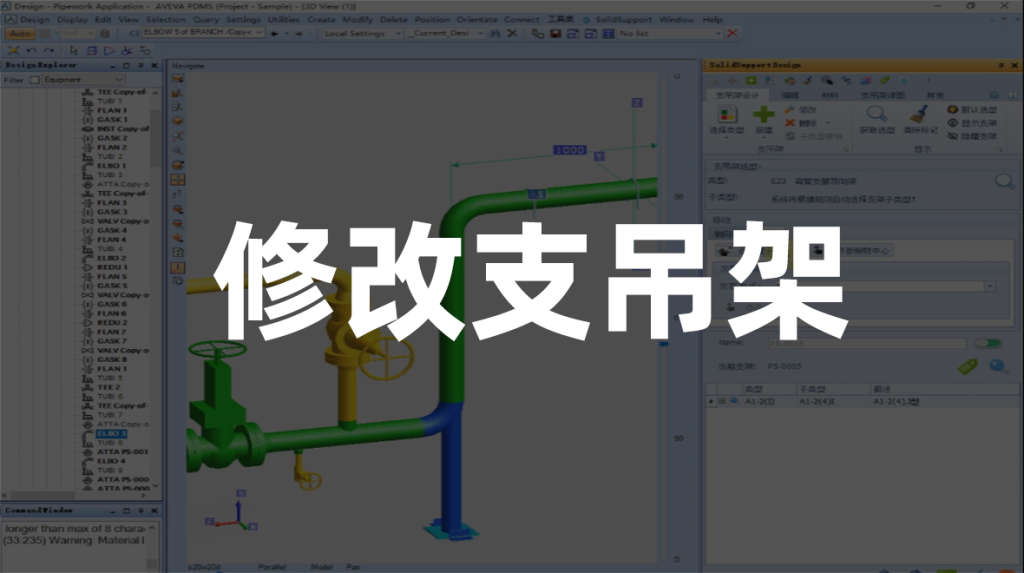The width and height of the screenshot is (1024, 573).
Task: Click the 修改 wrench button
Action: [801, 110]
